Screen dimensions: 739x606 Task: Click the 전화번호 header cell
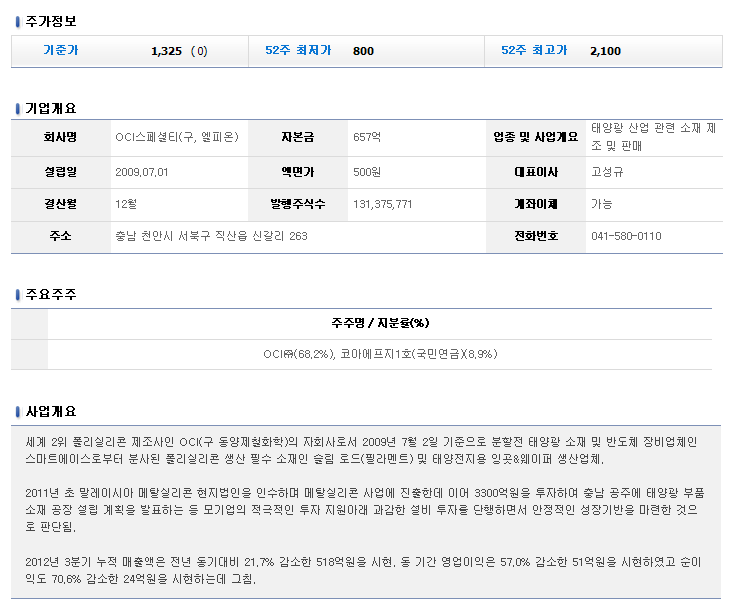coord(536,237)
